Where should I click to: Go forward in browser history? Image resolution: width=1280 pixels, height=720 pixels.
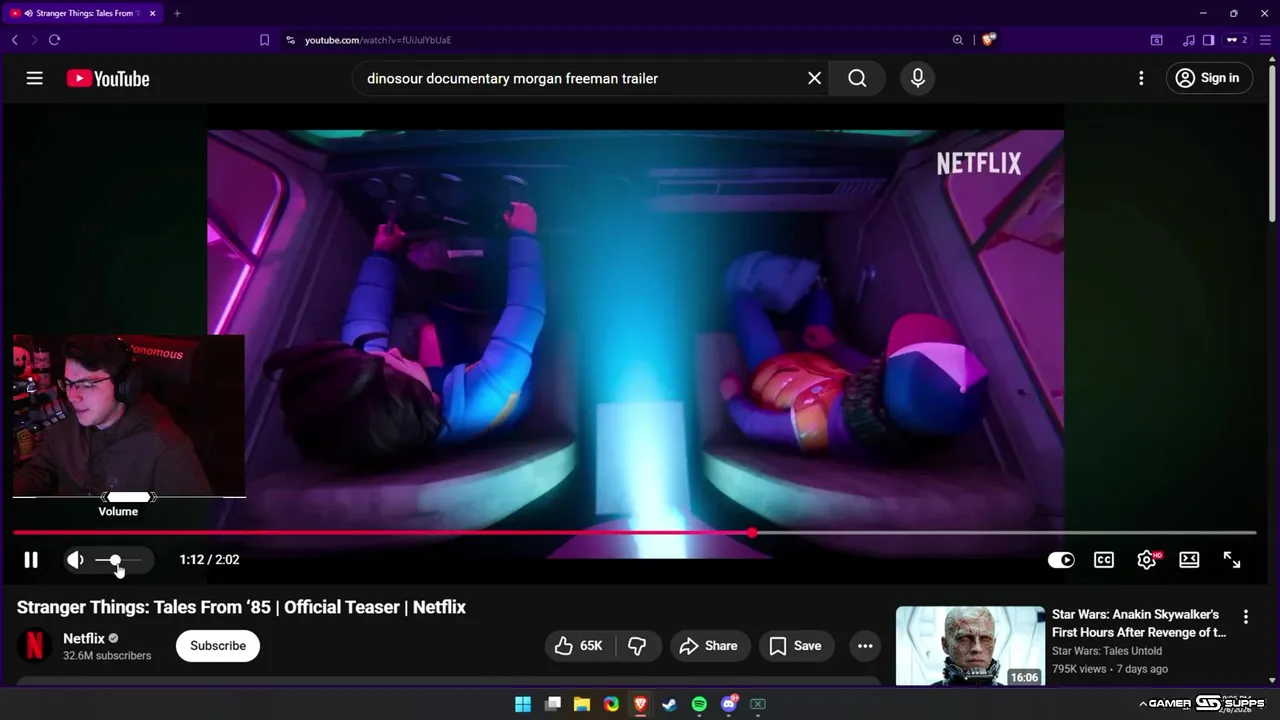pos(34,40)
